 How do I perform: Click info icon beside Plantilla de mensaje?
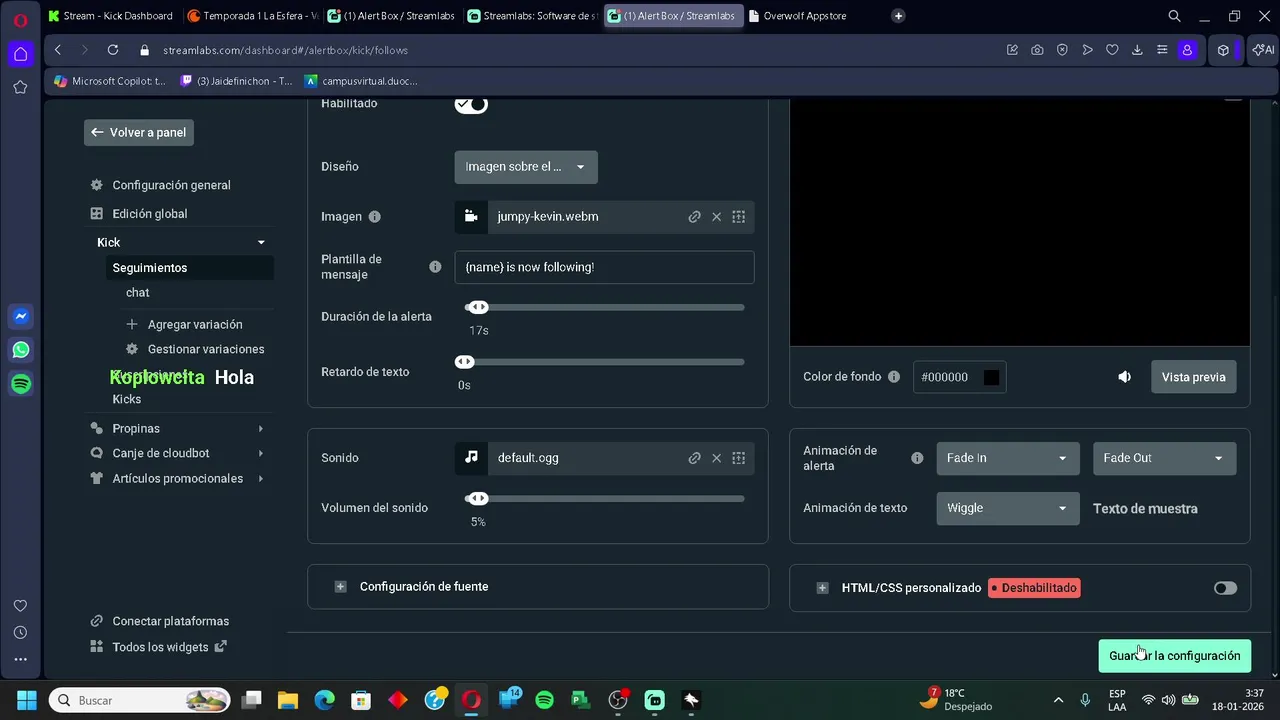[435, 267]
